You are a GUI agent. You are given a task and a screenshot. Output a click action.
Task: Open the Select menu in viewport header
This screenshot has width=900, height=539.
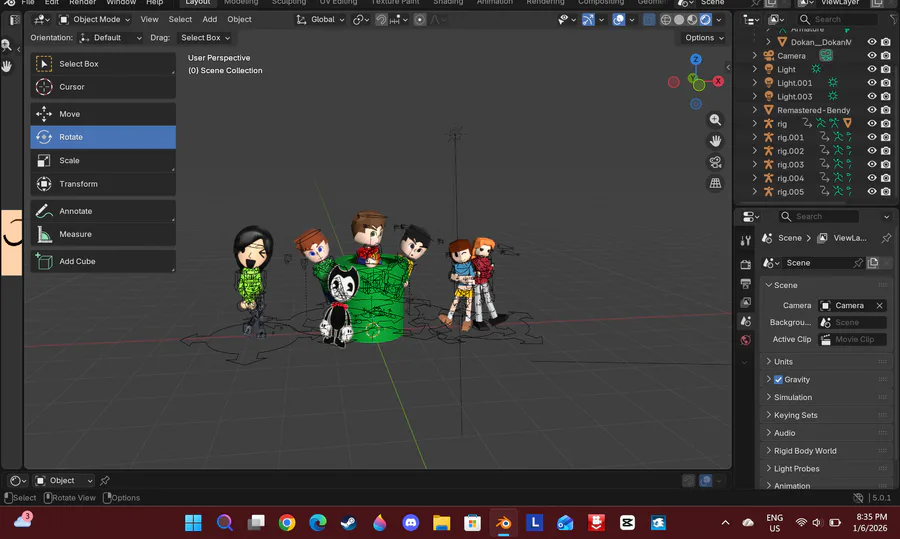[x=180, y=20]
